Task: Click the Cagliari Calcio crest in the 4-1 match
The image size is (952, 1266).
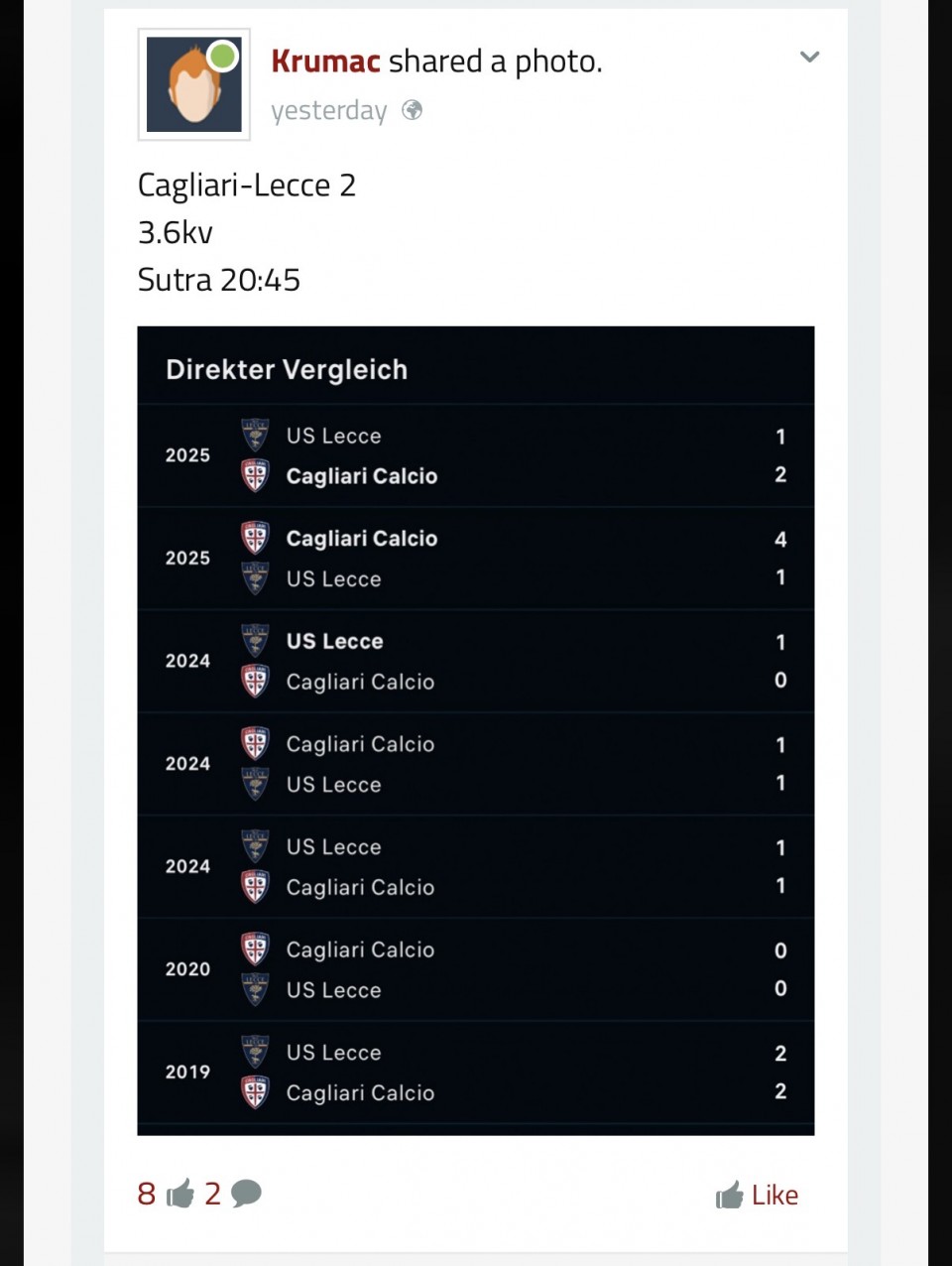Action: click(255, 538)
